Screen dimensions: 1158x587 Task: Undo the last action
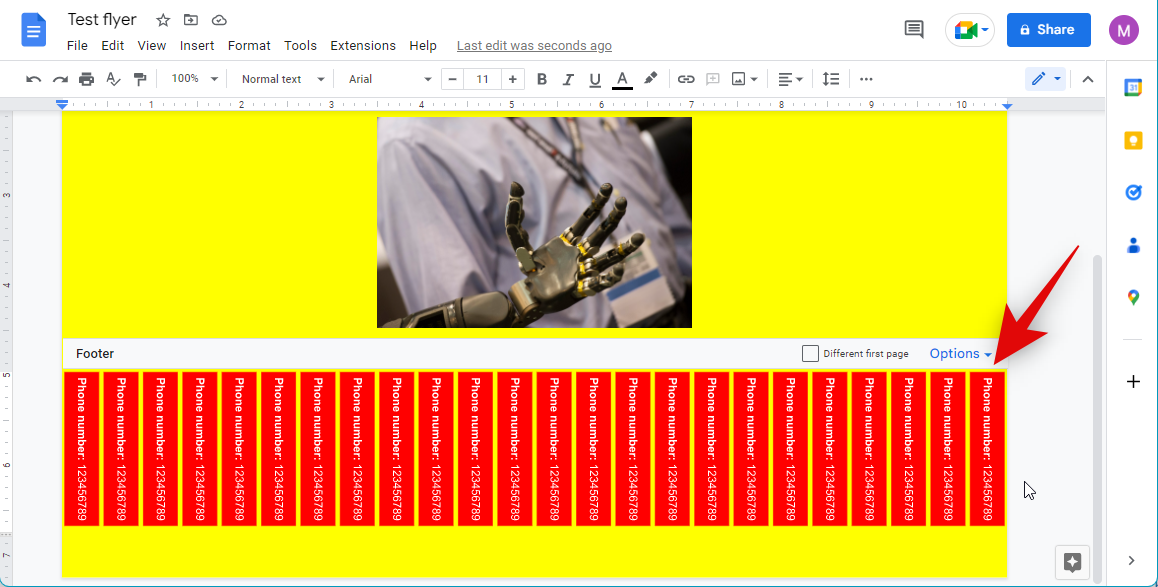33,79
